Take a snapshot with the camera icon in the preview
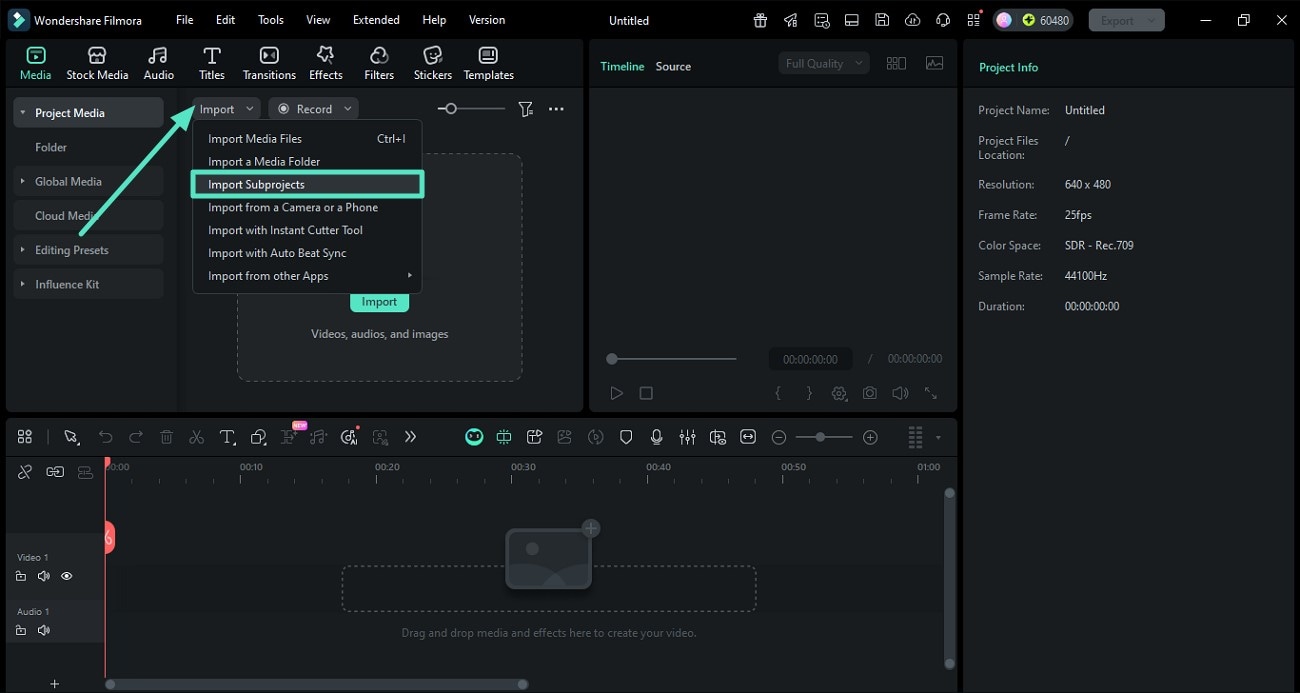This screenshot has width=1300, height=693. tap(869, 393)
